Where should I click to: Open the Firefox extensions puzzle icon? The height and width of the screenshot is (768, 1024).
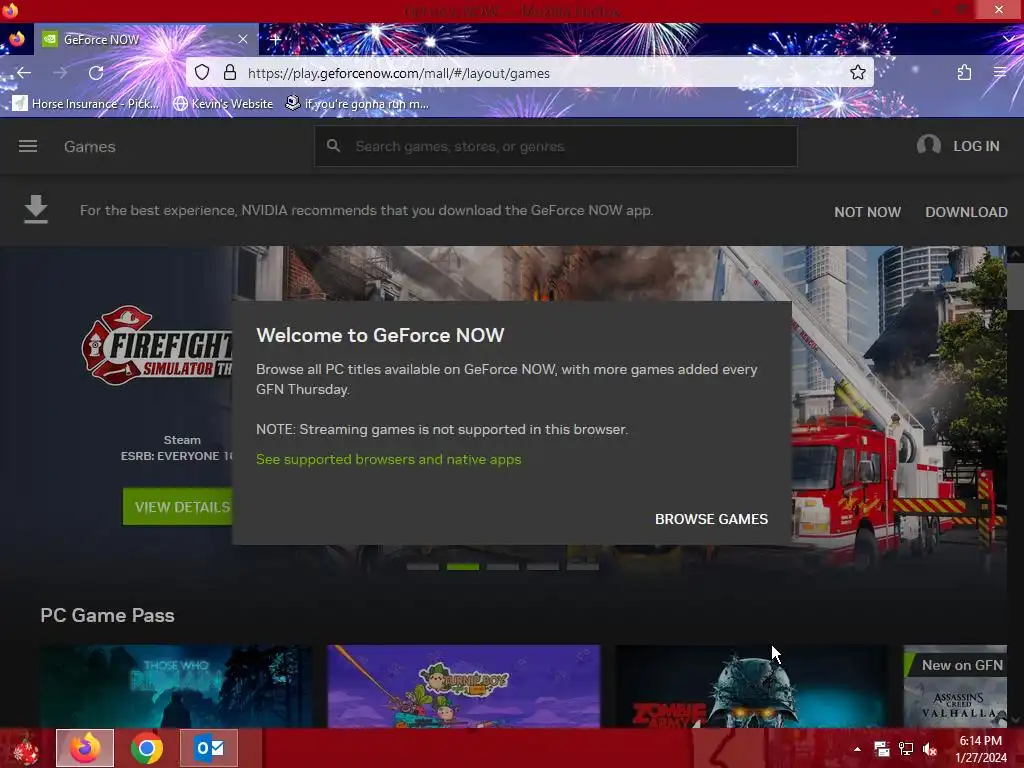point(964,72)
